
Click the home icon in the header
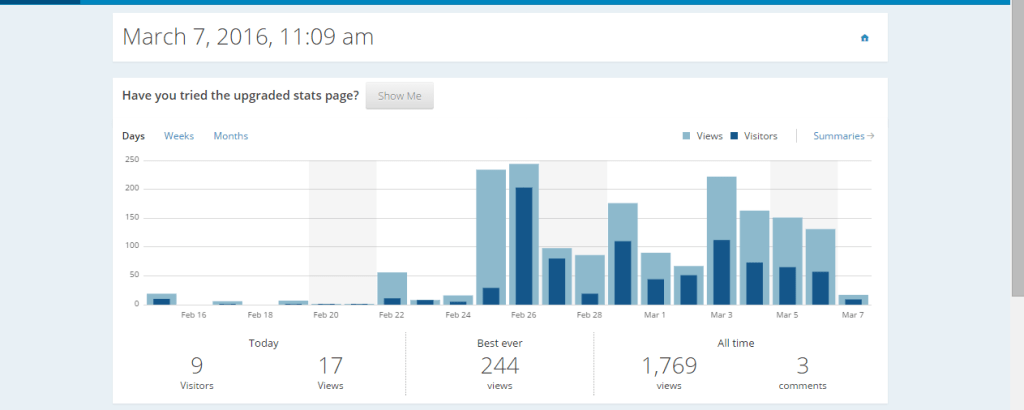pyautogui.click(x=865, y=38)
